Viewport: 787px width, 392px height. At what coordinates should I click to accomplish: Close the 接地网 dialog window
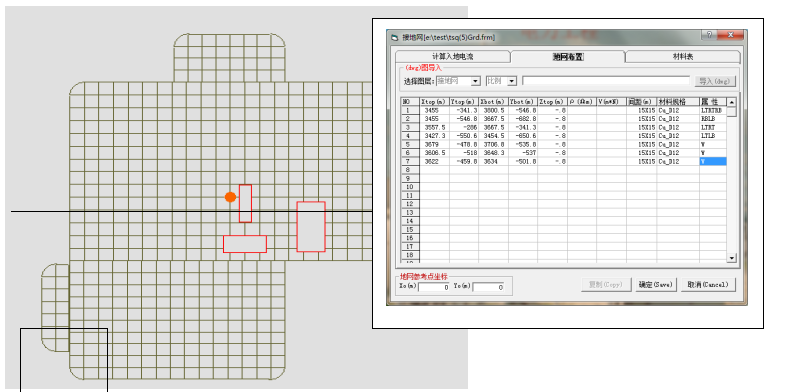point(730,35)
